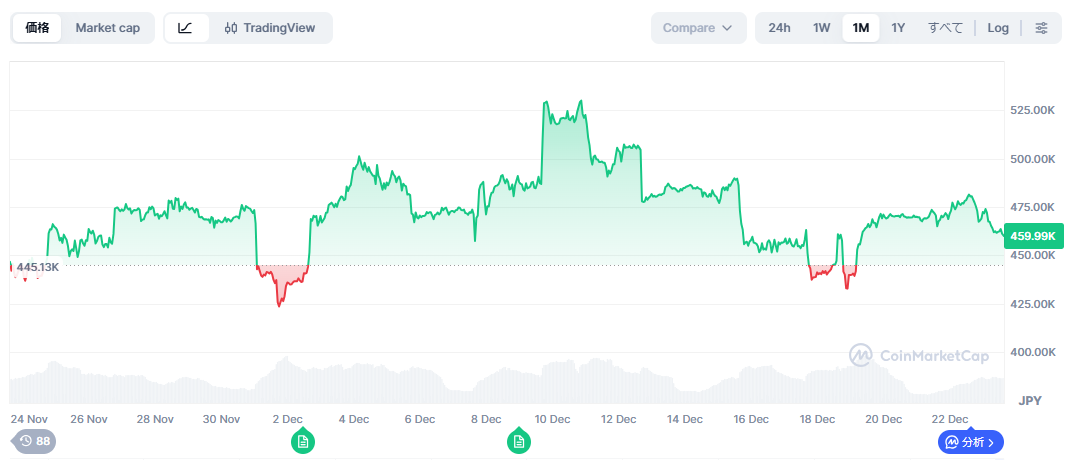Click the history badge showing 88
This screenshot has width=1075, height=460.
pos(34,441)
